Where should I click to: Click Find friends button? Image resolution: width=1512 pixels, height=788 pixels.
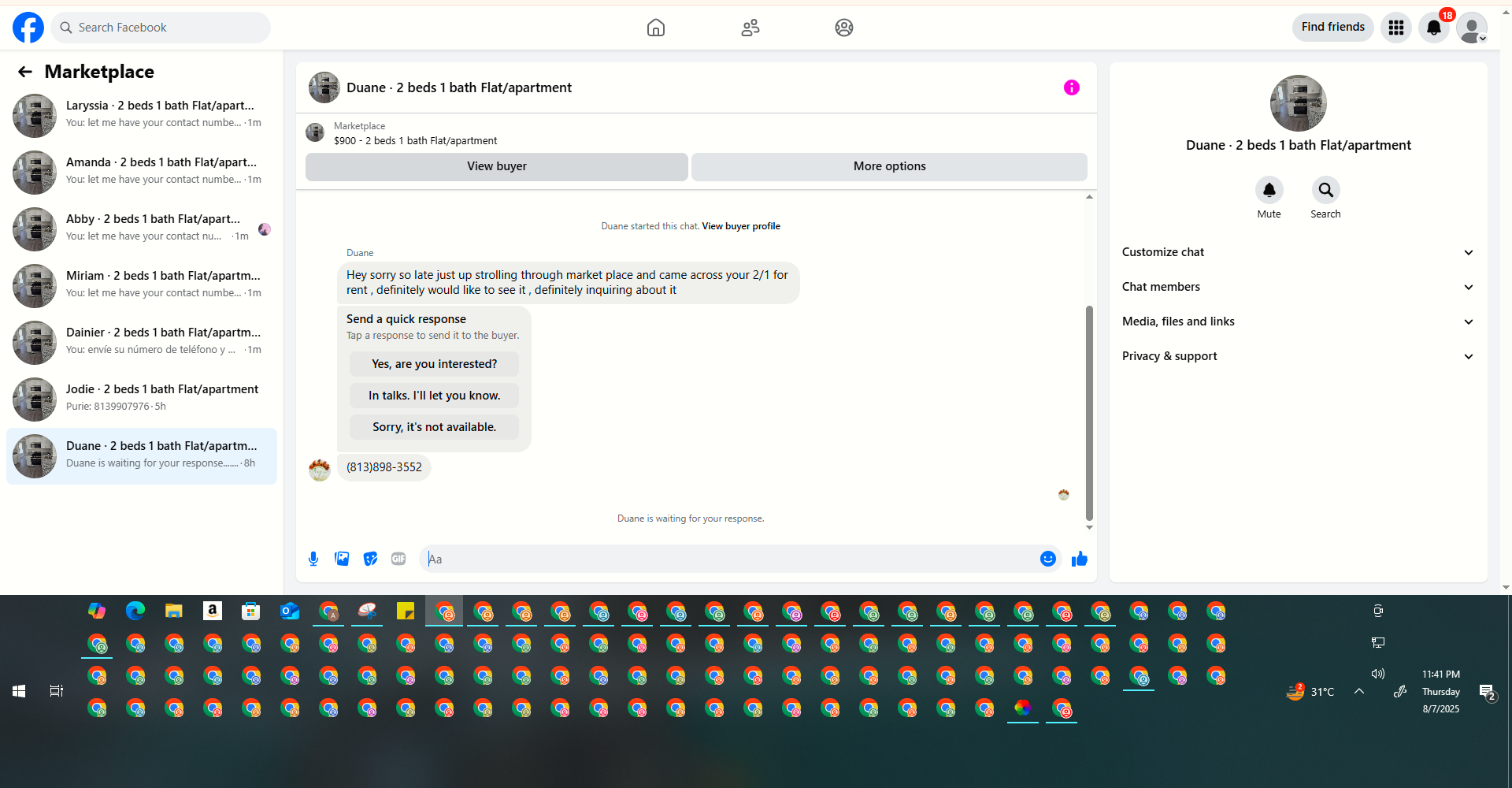pos(1332,27)
